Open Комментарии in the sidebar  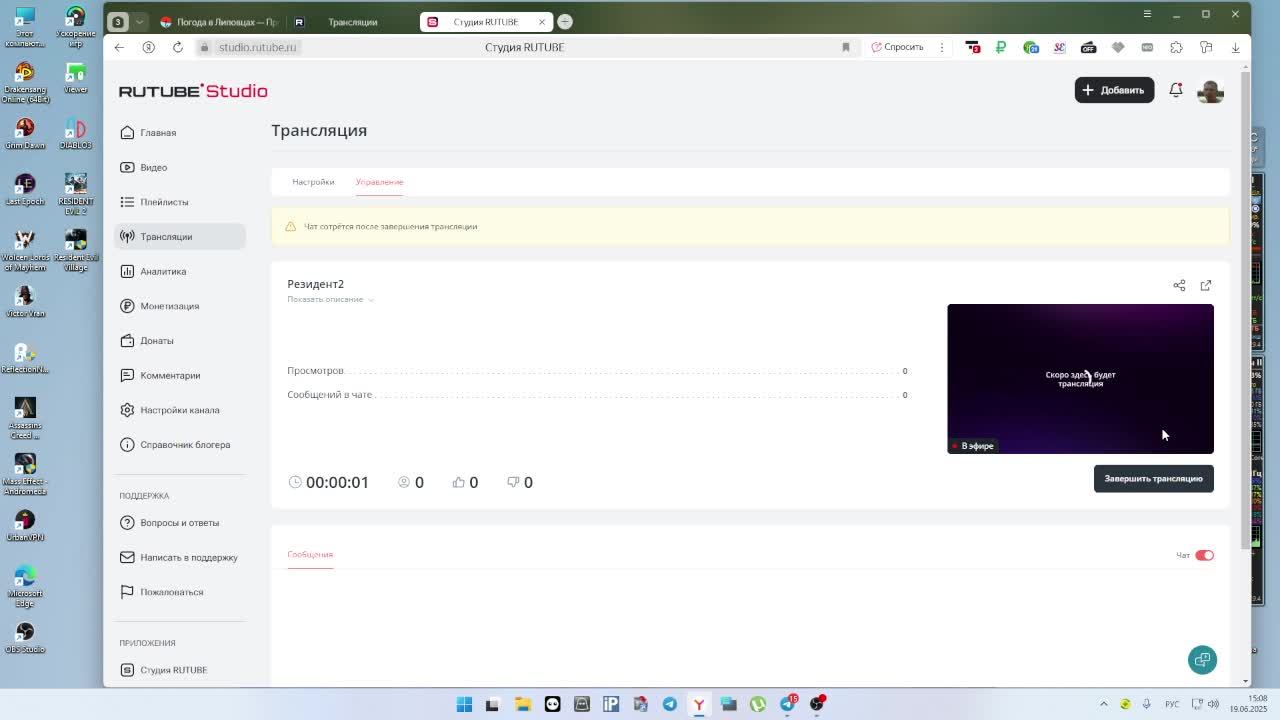(x=179, y=375)
